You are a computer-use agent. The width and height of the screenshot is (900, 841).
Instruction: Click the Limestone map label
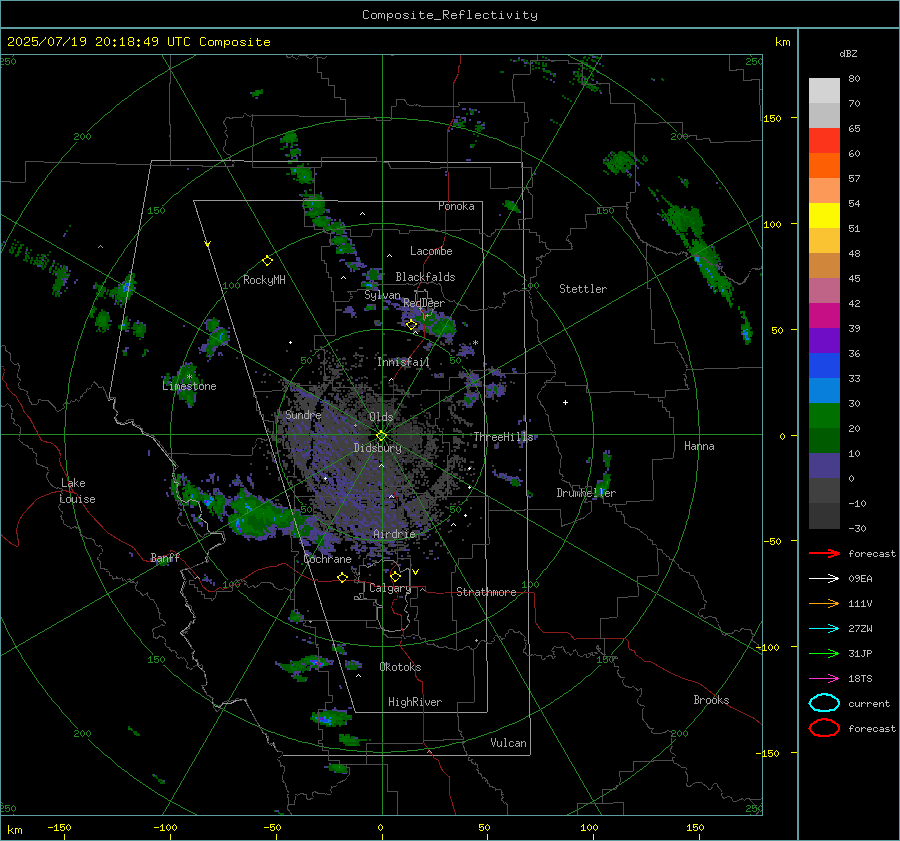pos(189,386)
